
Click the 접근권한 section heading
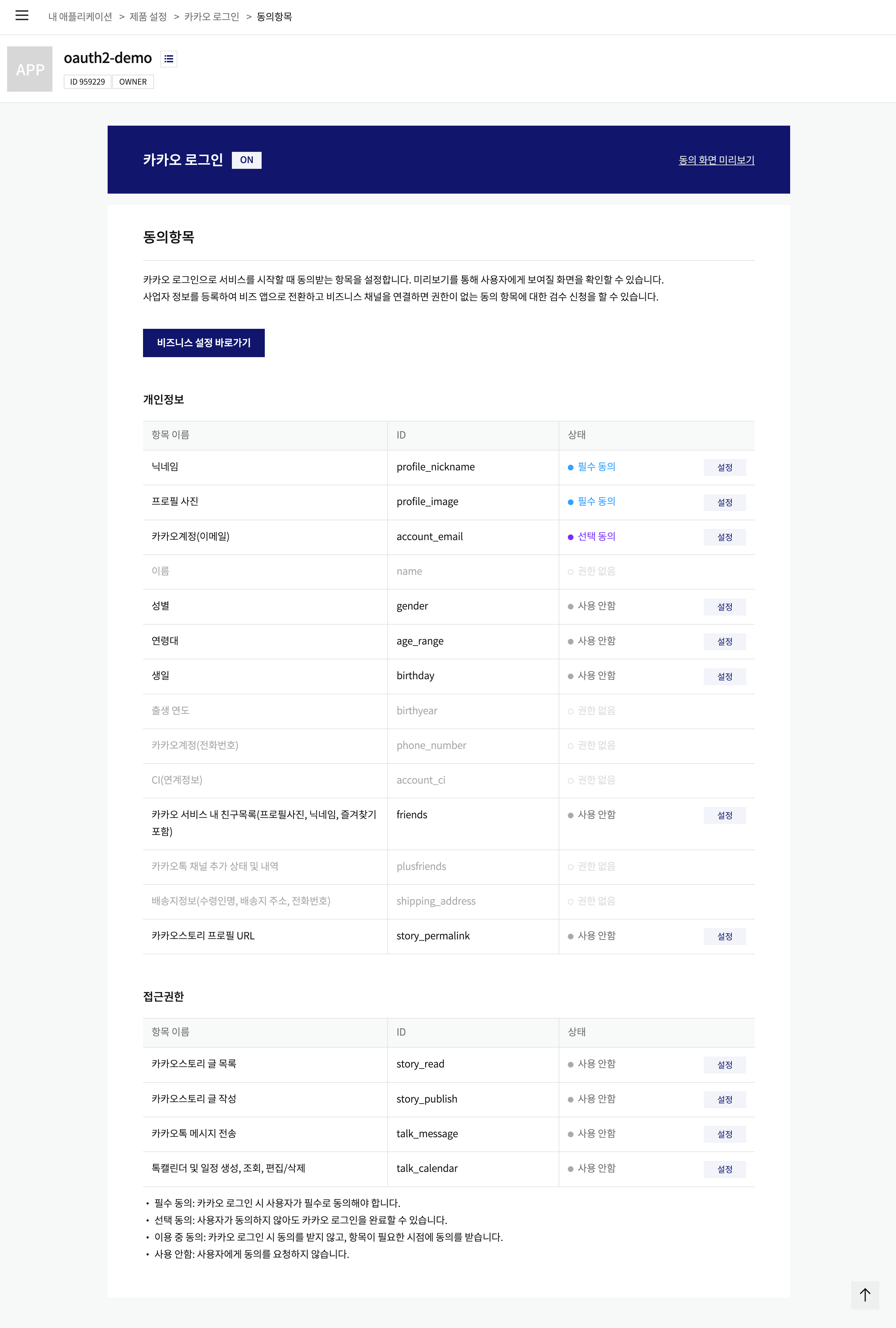[164, 997]
